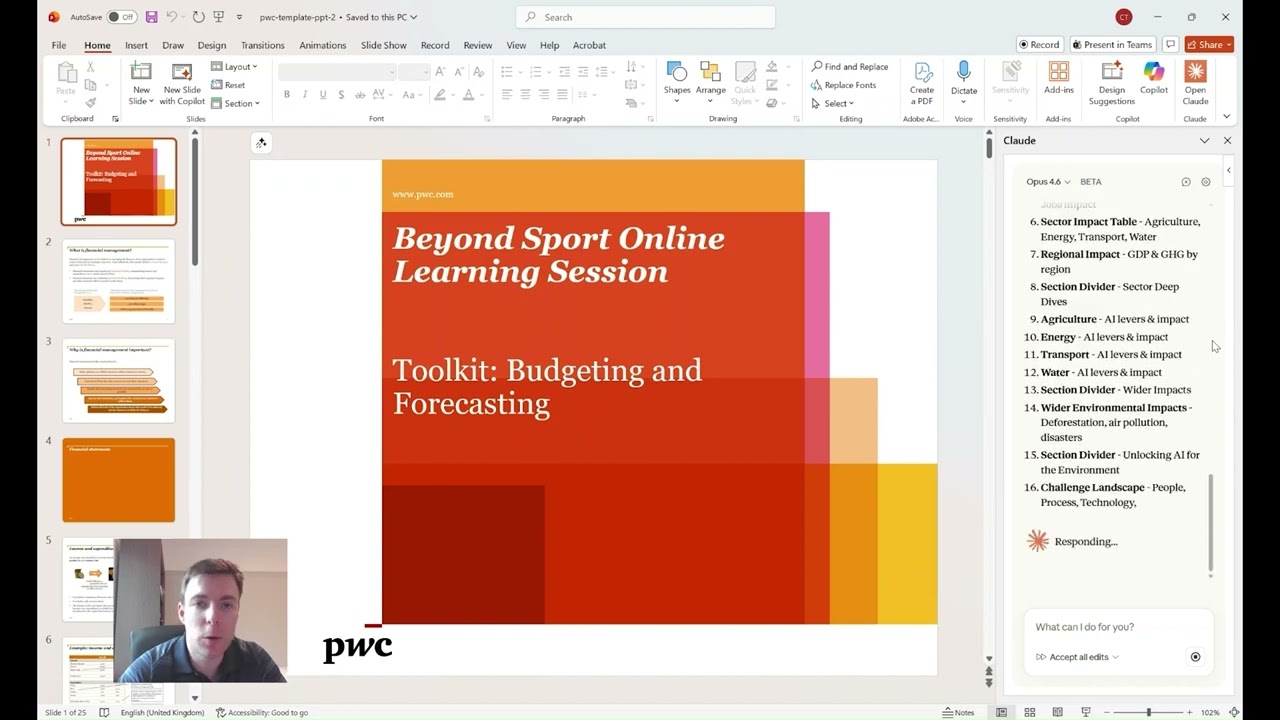Click the Designer sparkle icon on slide

click(x=261, y=143)
